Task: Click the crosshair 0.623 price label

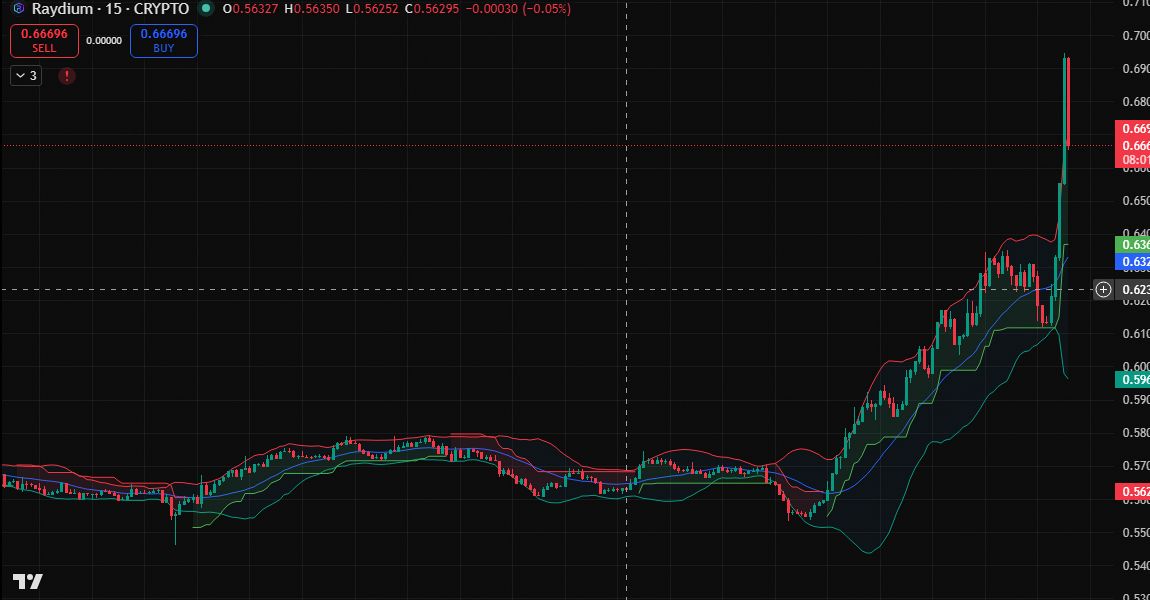Action: click(x=1134, y=290)
